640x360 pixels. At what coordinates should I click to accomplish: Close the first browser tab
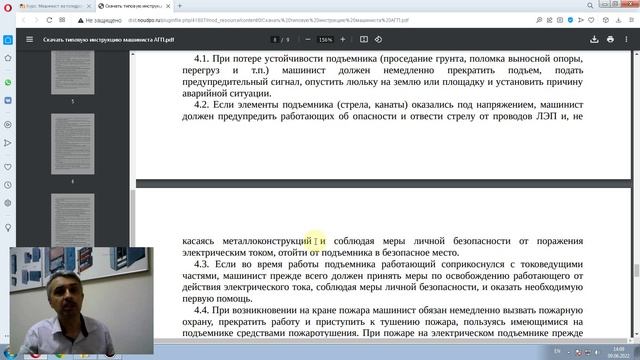pos(89,6)
